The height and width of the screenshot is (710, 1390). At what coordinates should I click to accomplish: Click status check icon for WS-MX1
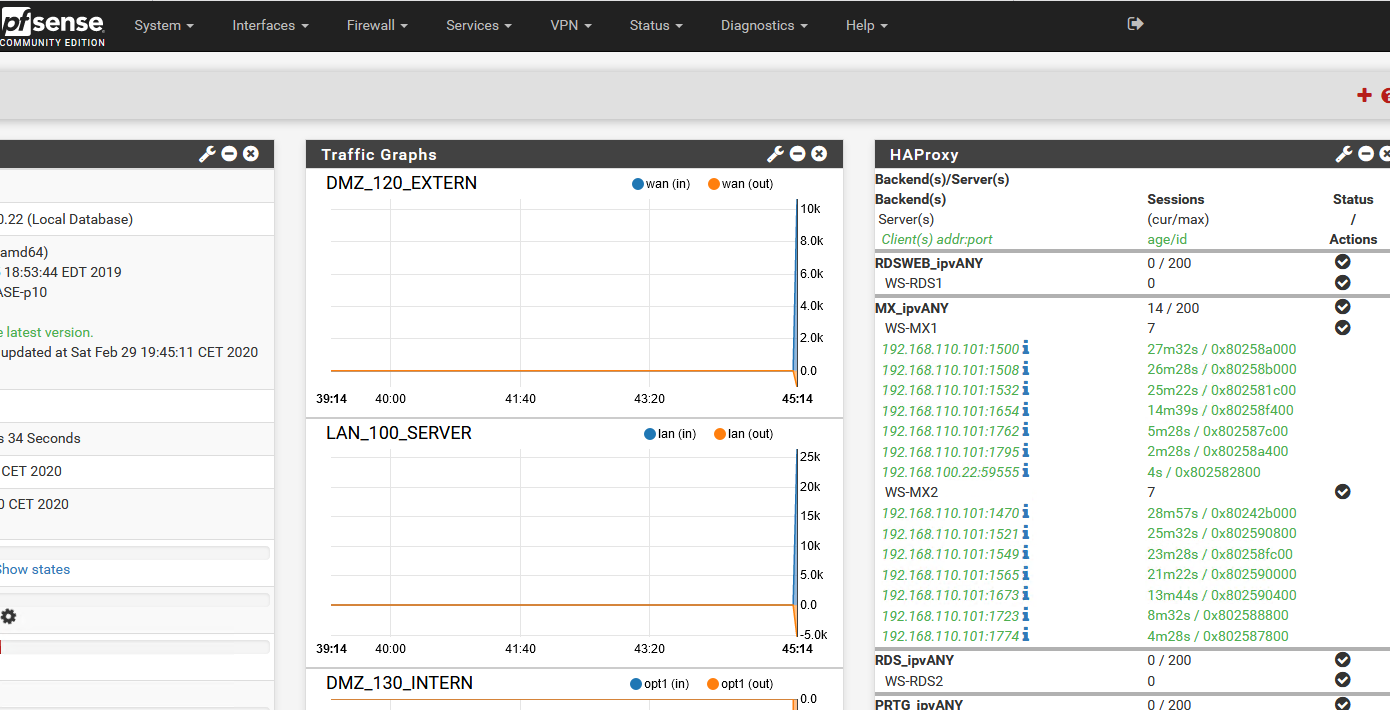pos(1343,328)
